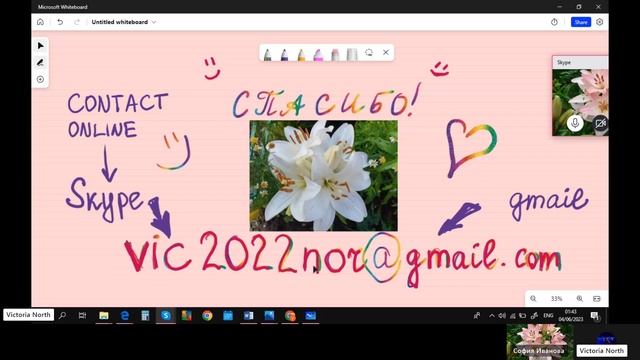Open the Create plus menu in sidebar
The width and height of the screenshot is (640, 360).
40,79
